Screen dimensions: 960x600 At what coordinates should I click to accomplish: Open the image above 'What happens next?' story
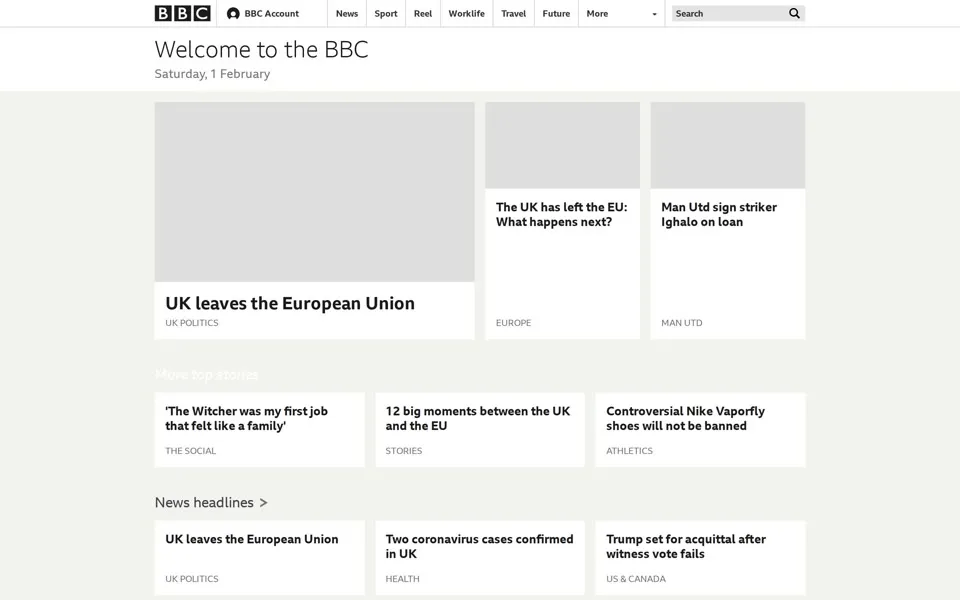(562, 145)
